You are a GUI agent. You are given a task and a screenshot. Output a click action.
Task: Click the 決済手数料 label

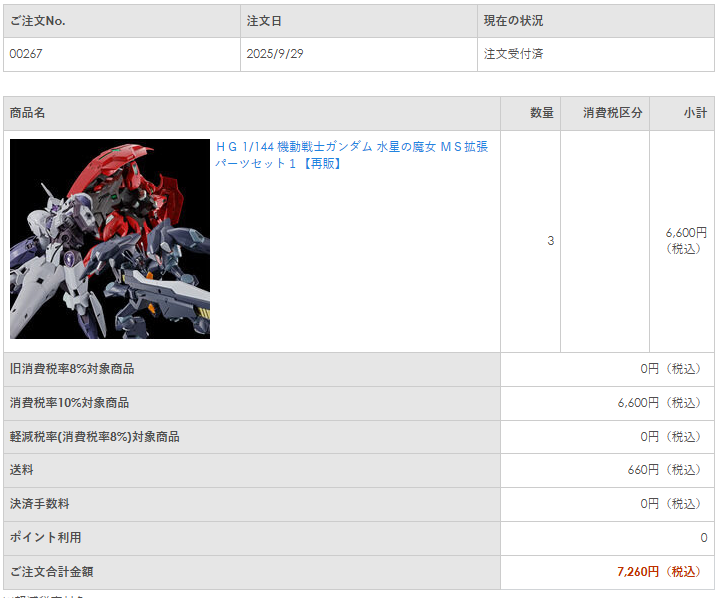(40, 504)
